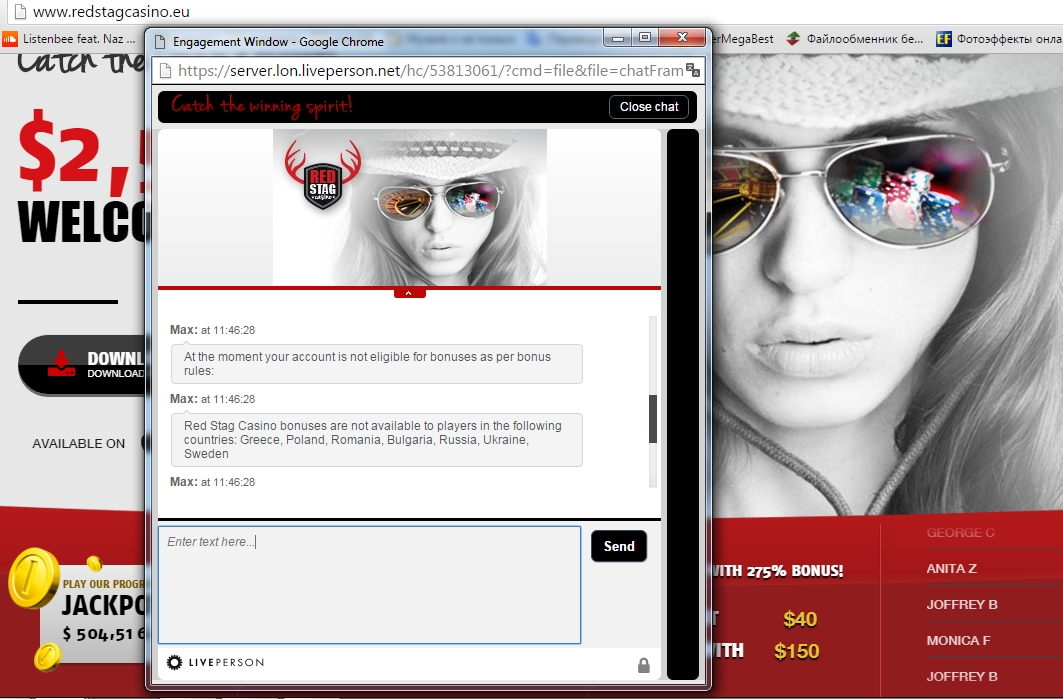Image resolution: width=1063 pixels, height=699 pixels.
Task: Select winner MONICA F in the list
Action: coord(958,640)
